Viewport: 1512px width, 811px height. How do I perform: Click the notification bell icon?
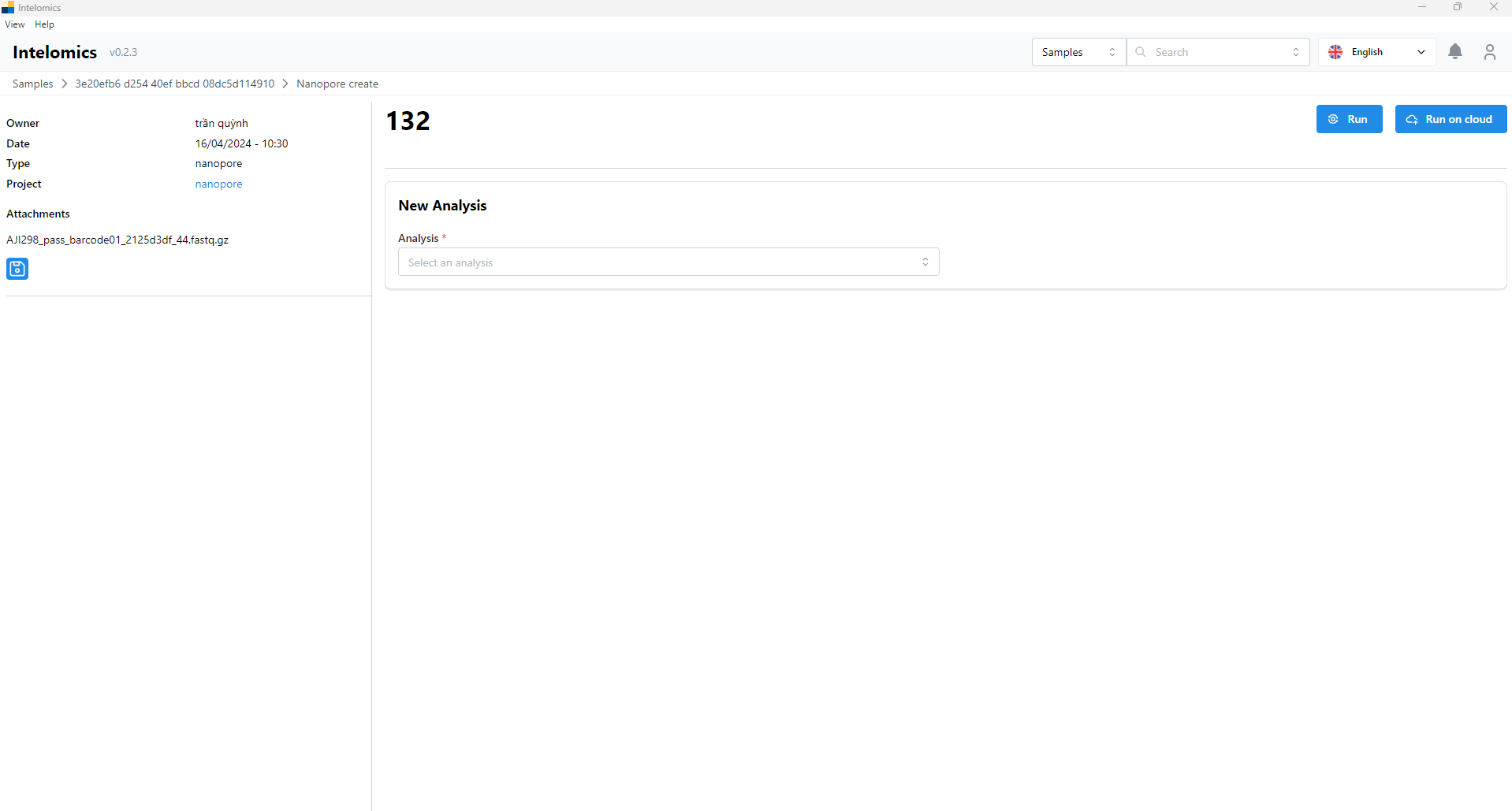[x=1455, y=52]
